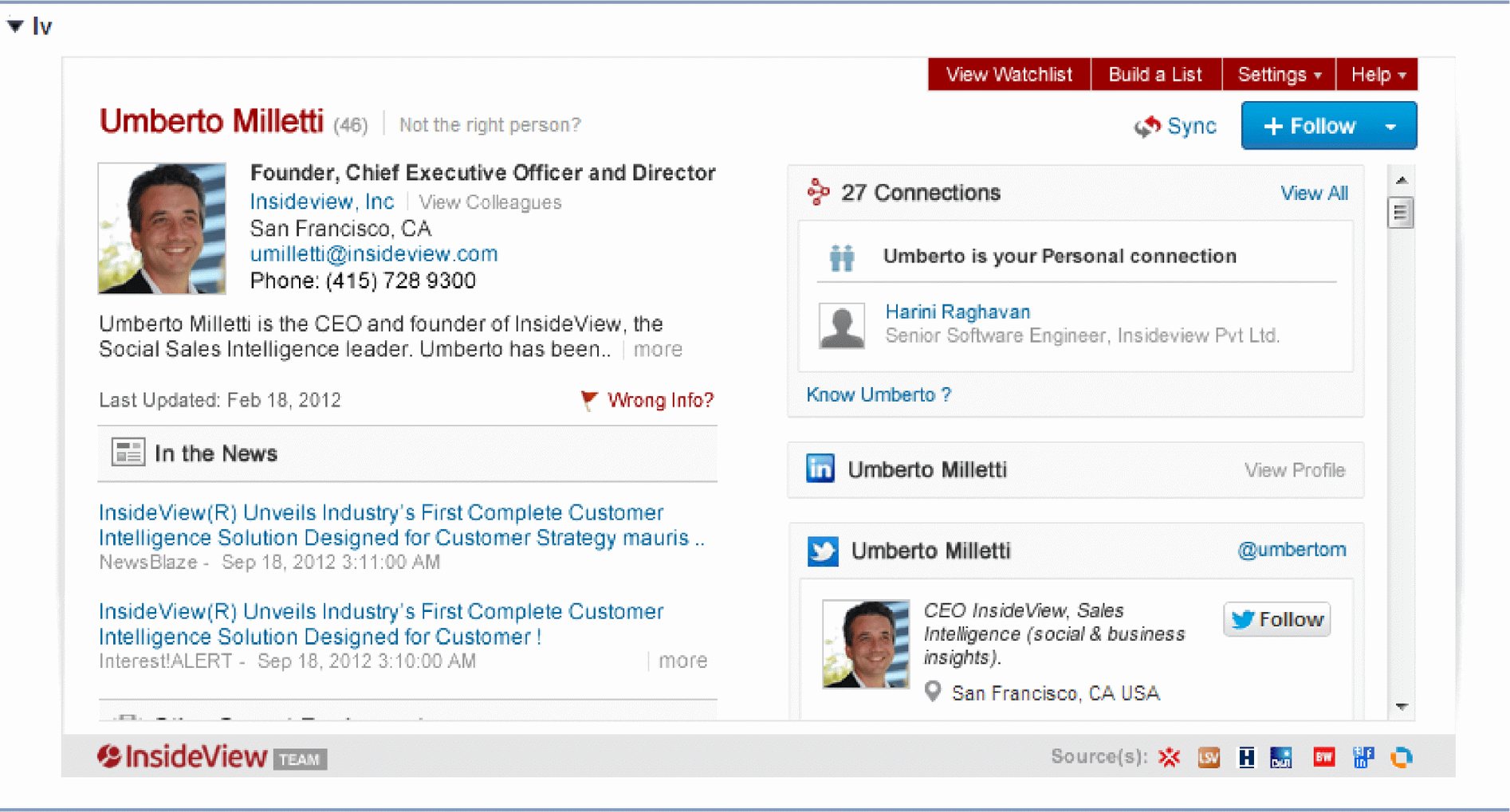Image resolution: width=1510 pixels, height=812 pixels.
Task: Click the scrollbar down arrow
Action: (x=1402, y=707)
